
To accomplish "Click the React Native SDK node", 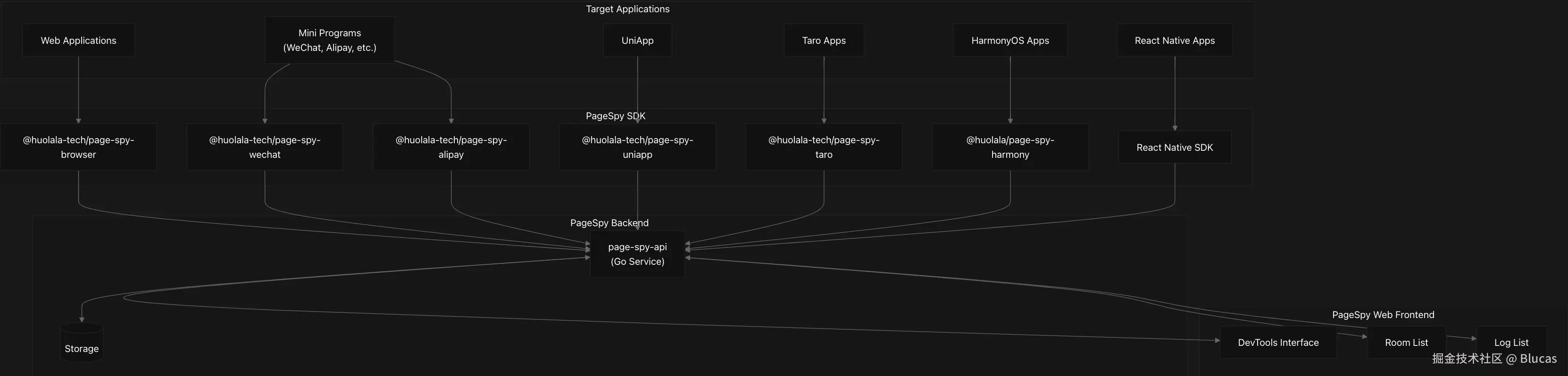I will tap(1174, 147).
